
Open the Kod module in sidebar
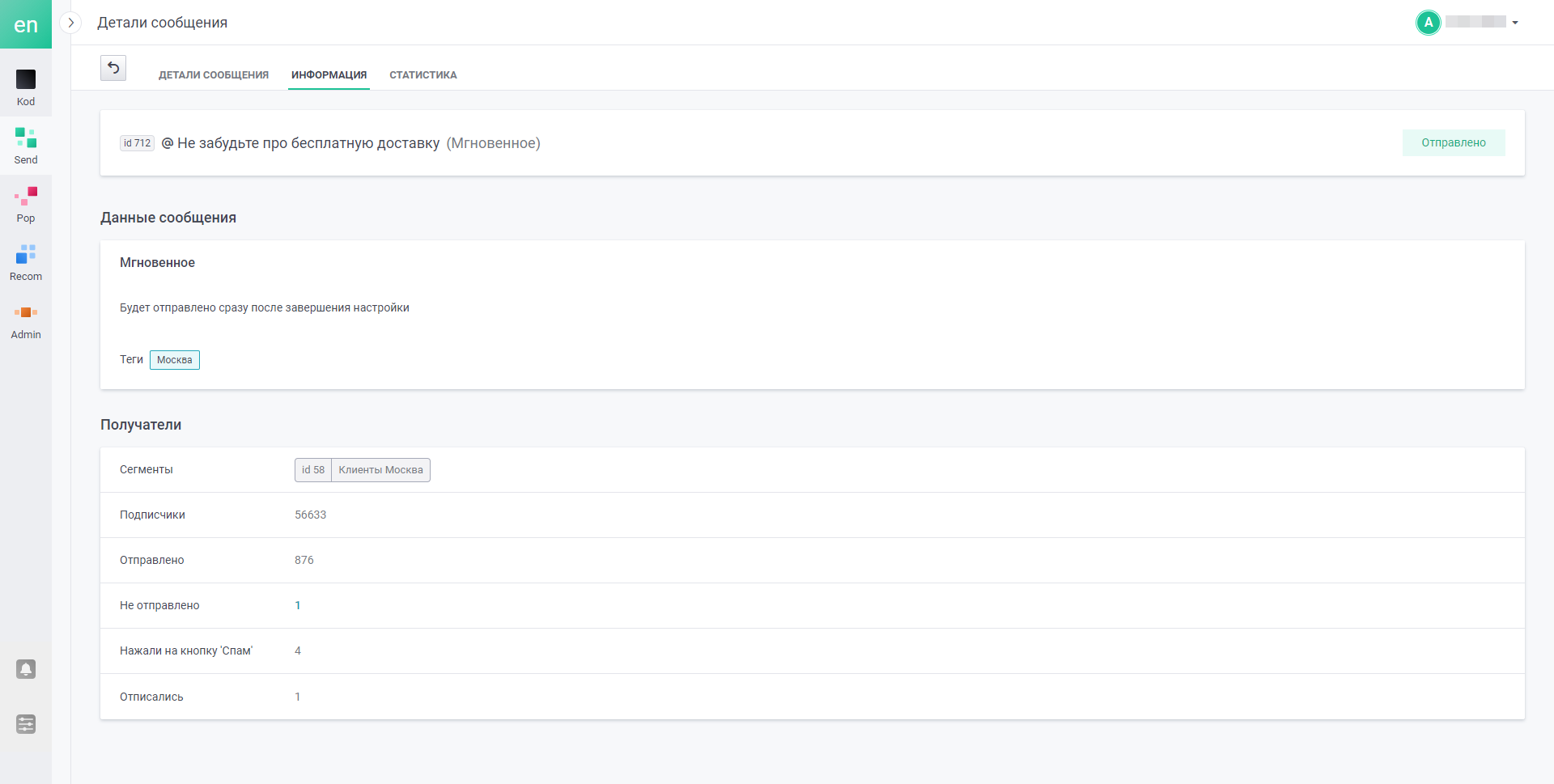click(26, 88)
